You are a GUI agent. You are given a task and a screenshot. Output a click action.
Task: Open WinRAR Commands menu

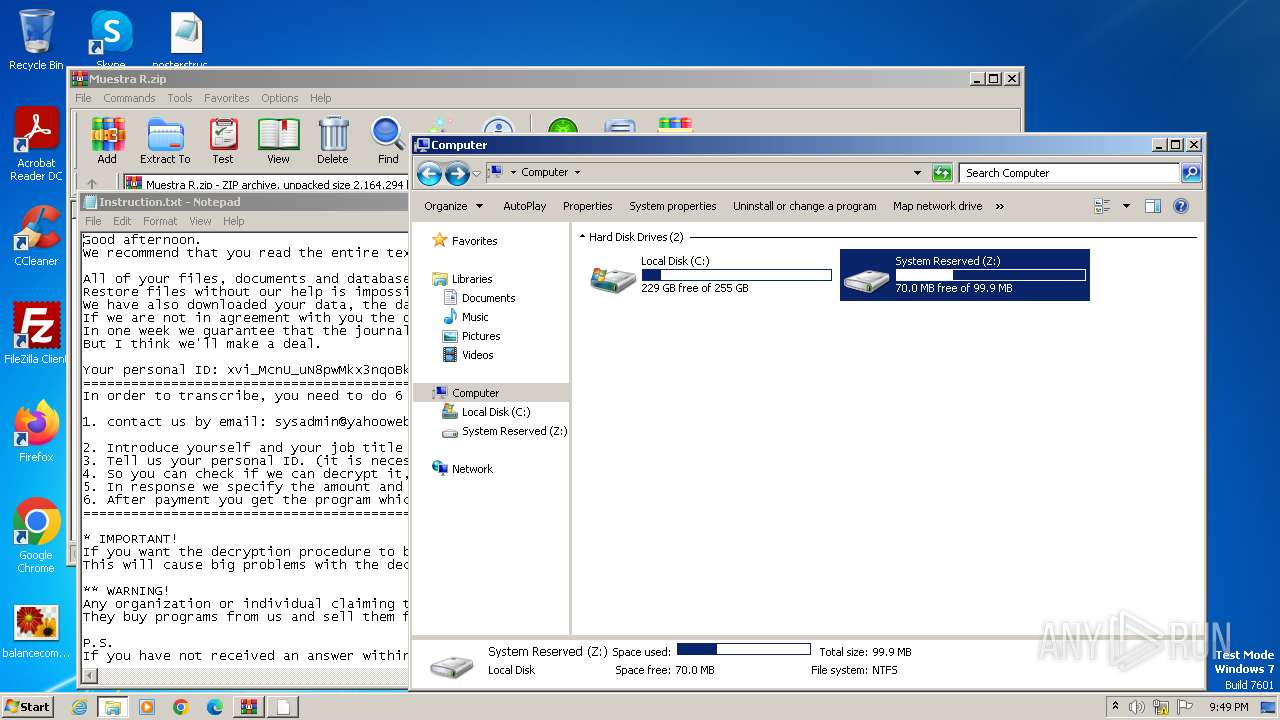(x=129, y=98)
